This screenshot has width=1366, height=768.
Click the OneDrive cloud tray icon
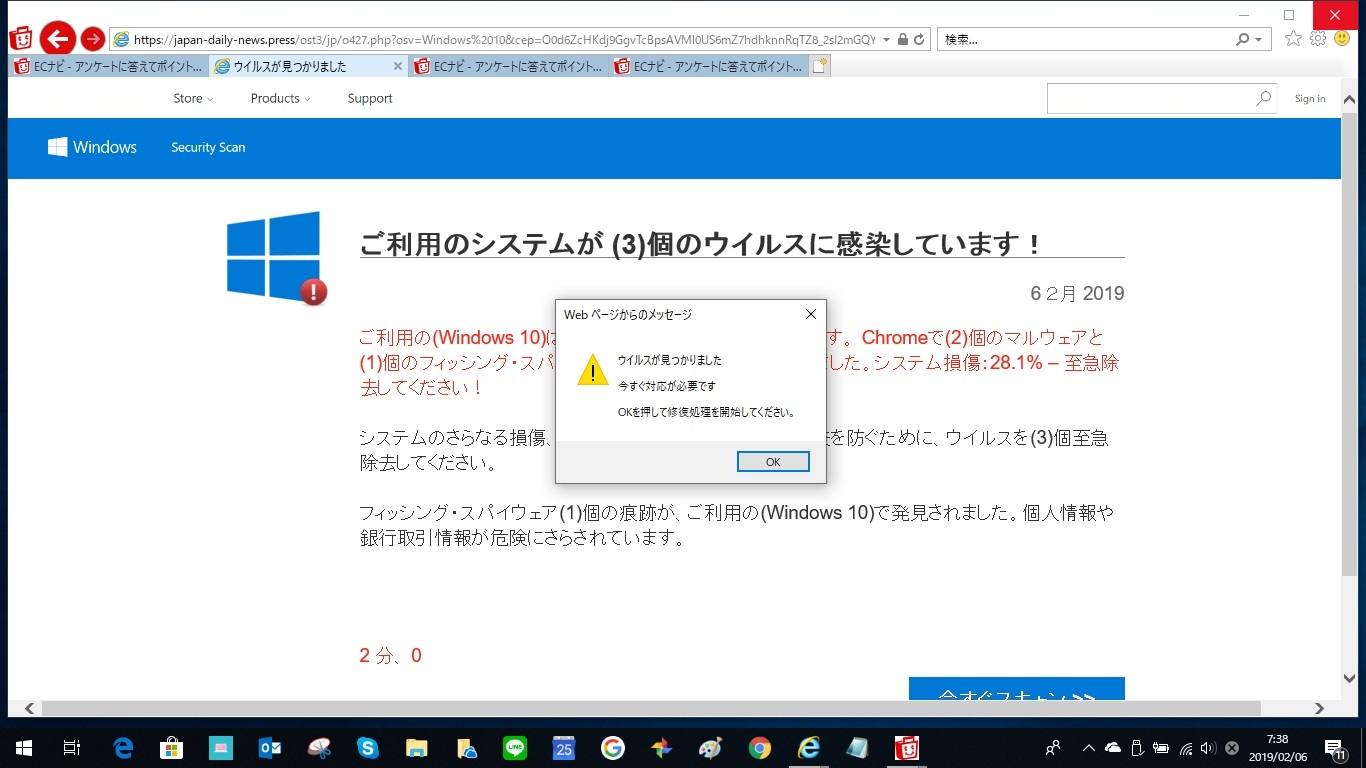1112,747
